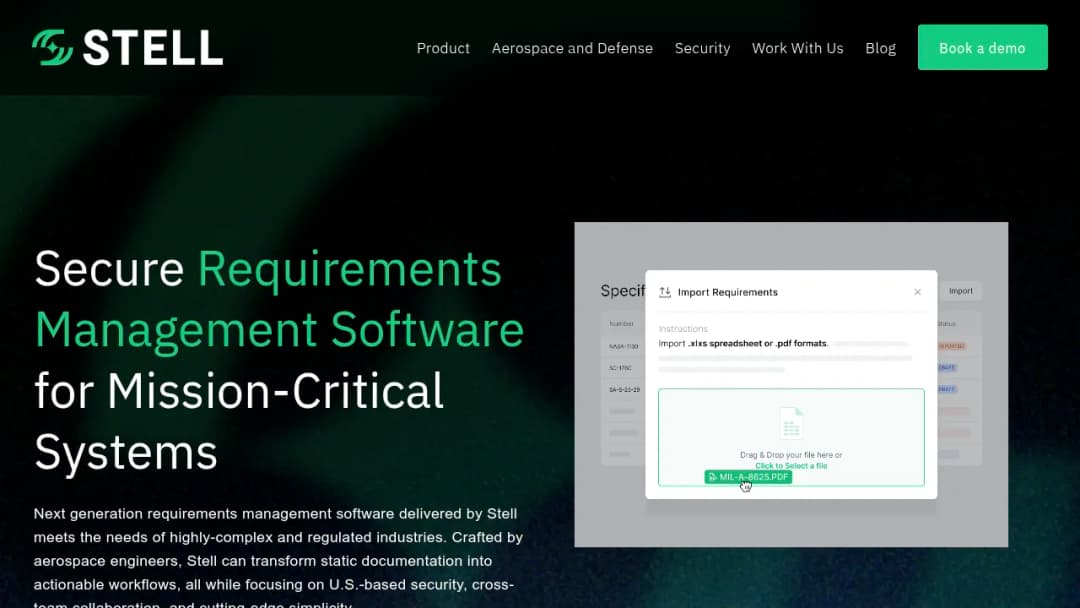The image size is (1080, 608).
Task: Click the MIL-A-8625.PDF file chip
Action: tap(748, 476)
